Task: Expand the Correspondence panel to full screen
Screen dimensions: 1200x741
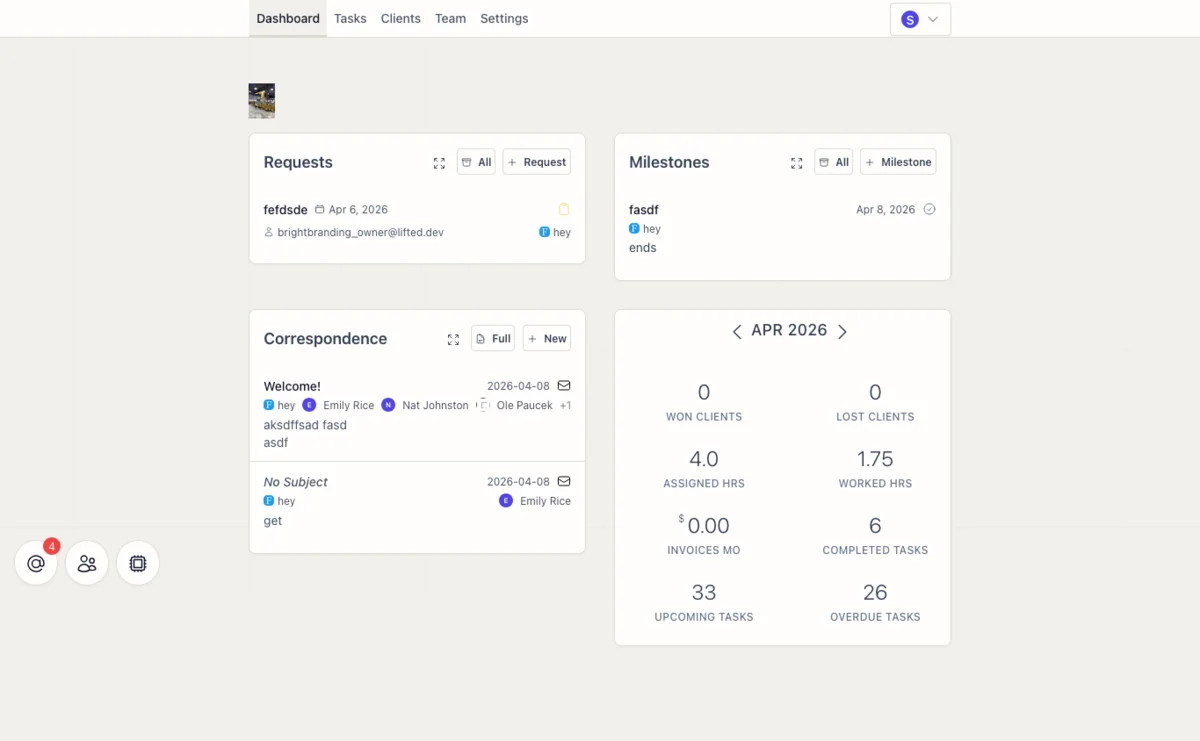Action: pyautogui.click(x=453, y=339)
